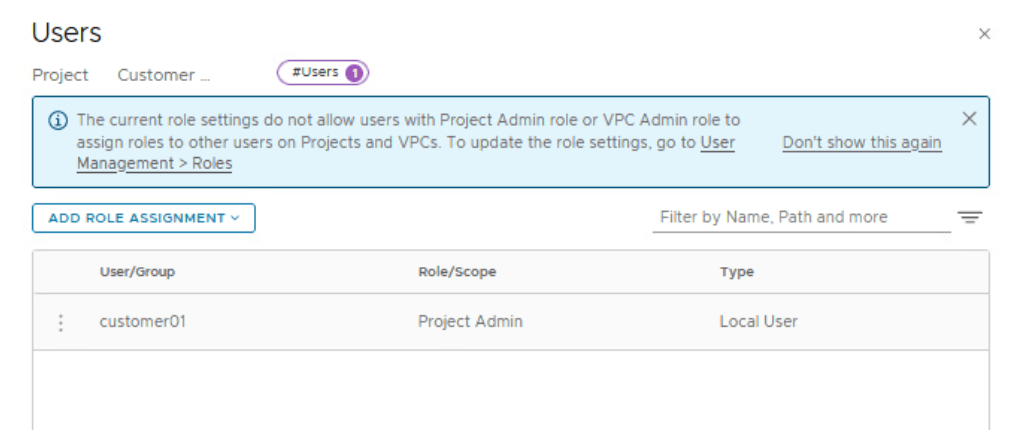Open the filter options icon
Screen dimensions: 1016x430
(x=969, y=217)
